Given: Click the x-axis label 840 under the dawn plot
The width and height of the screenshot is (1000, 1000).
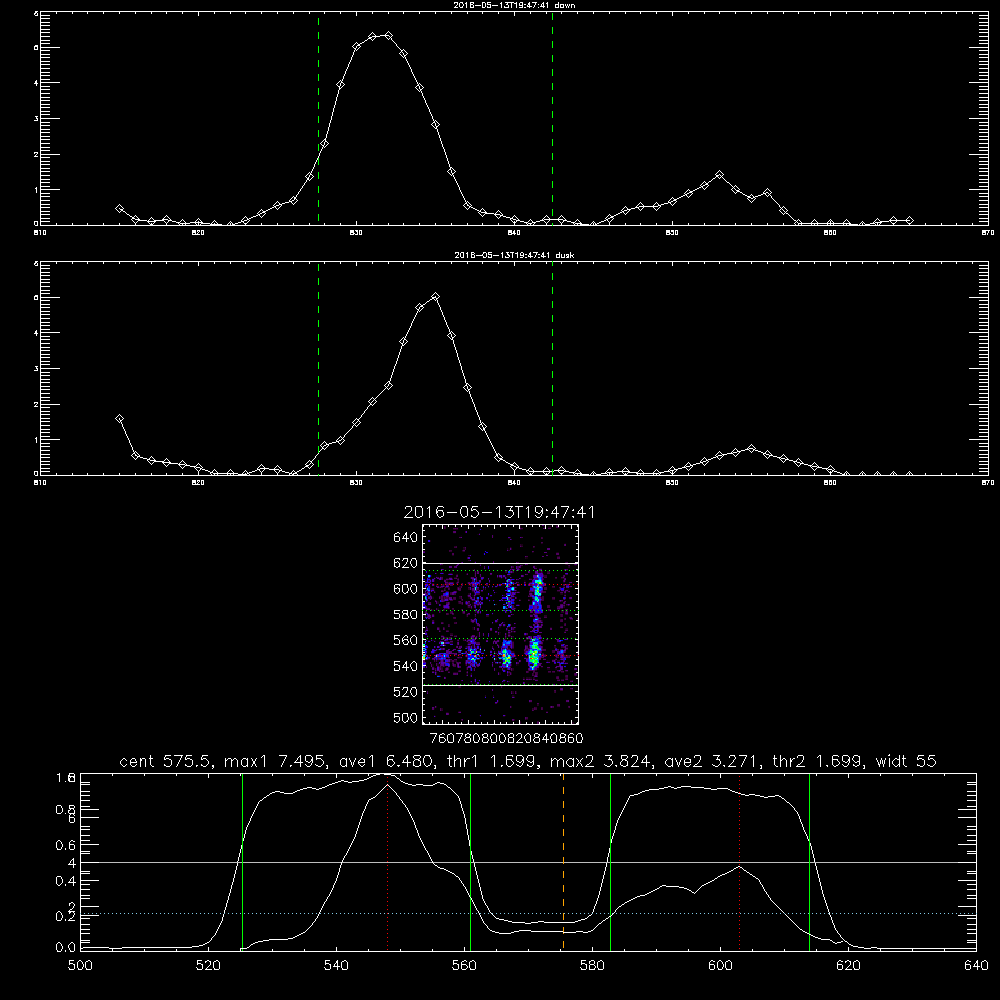Looking at the screenshot, I should point(514,233).
